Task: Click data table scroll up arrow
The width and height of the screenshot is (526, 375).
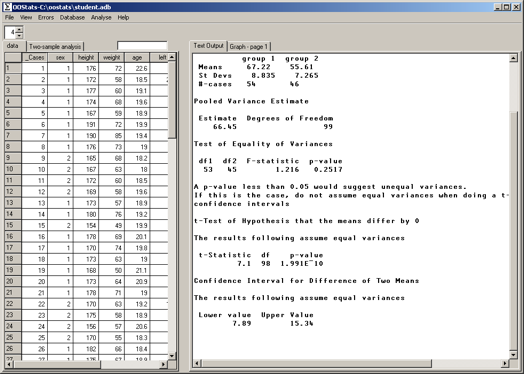Action: coord(172,57)
